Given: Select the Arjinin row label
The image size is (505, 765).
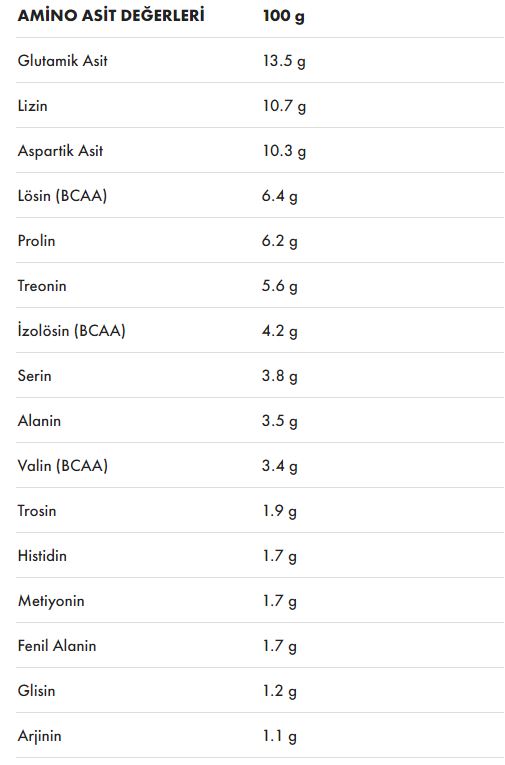Looking at the screenshot, I should click(40, 736).
